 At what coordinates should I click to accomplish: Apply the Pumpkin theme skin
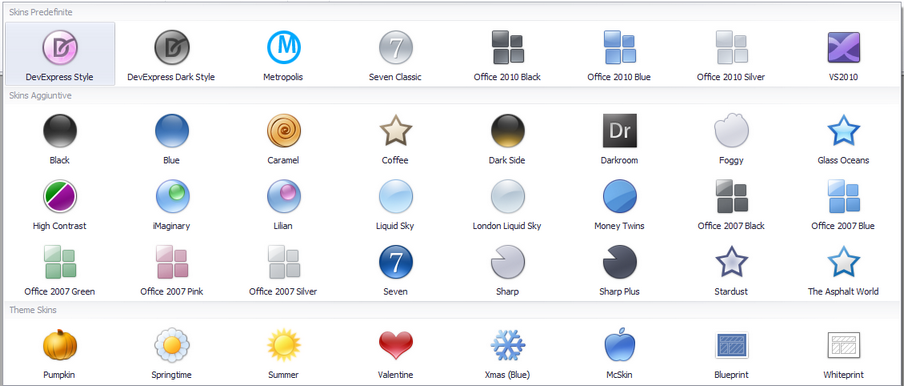click(60, 353)
